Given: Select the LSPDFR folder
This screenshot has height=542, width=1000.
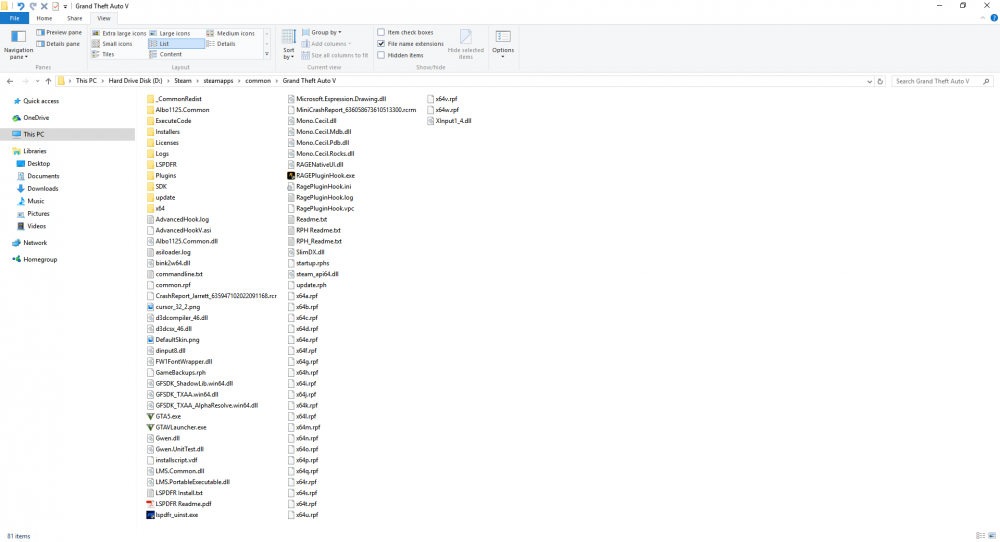Looking at the screenshot, I should pyautogui.click(x=161, y=165).
